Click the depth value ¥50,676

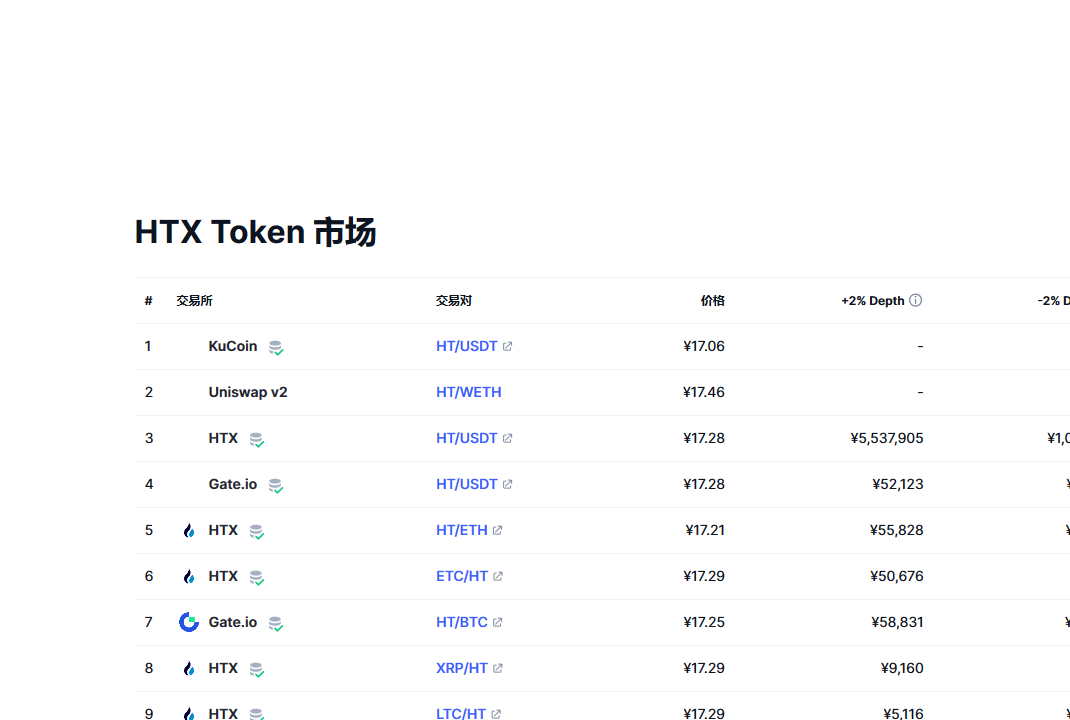(x=897, y=576)
